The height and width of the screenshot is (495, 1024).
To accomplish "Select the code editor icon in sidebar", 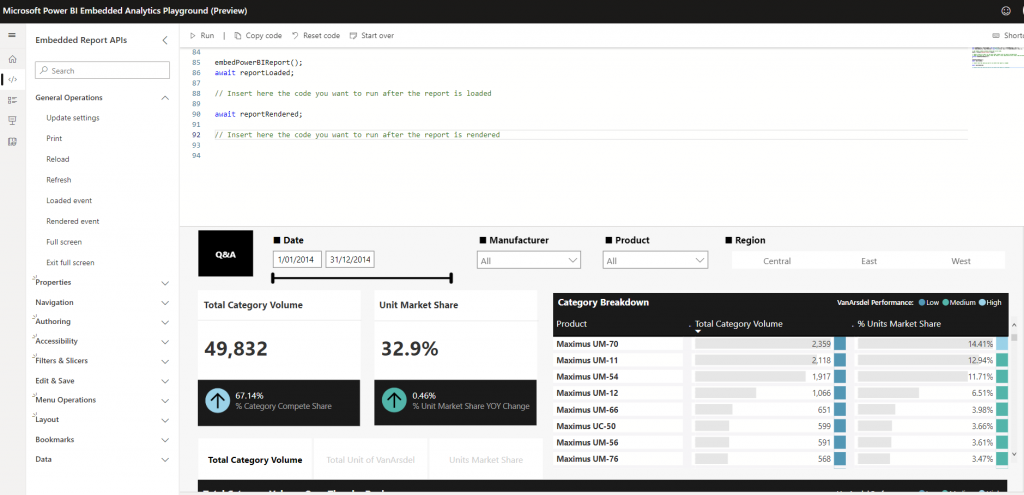I will click(x=12, y=79).
